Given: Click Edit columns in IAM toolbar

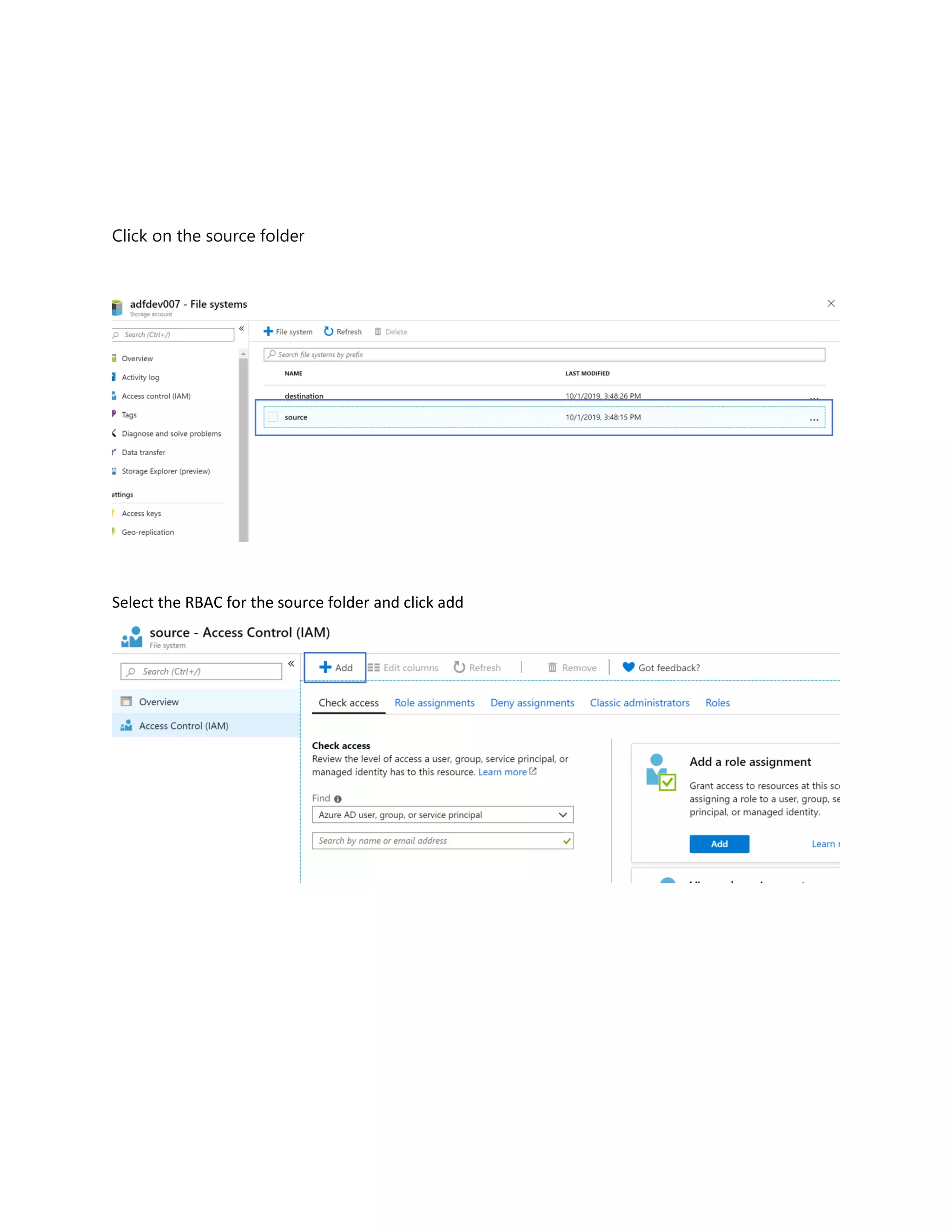Looking at the screenshot, I should 403,668.
